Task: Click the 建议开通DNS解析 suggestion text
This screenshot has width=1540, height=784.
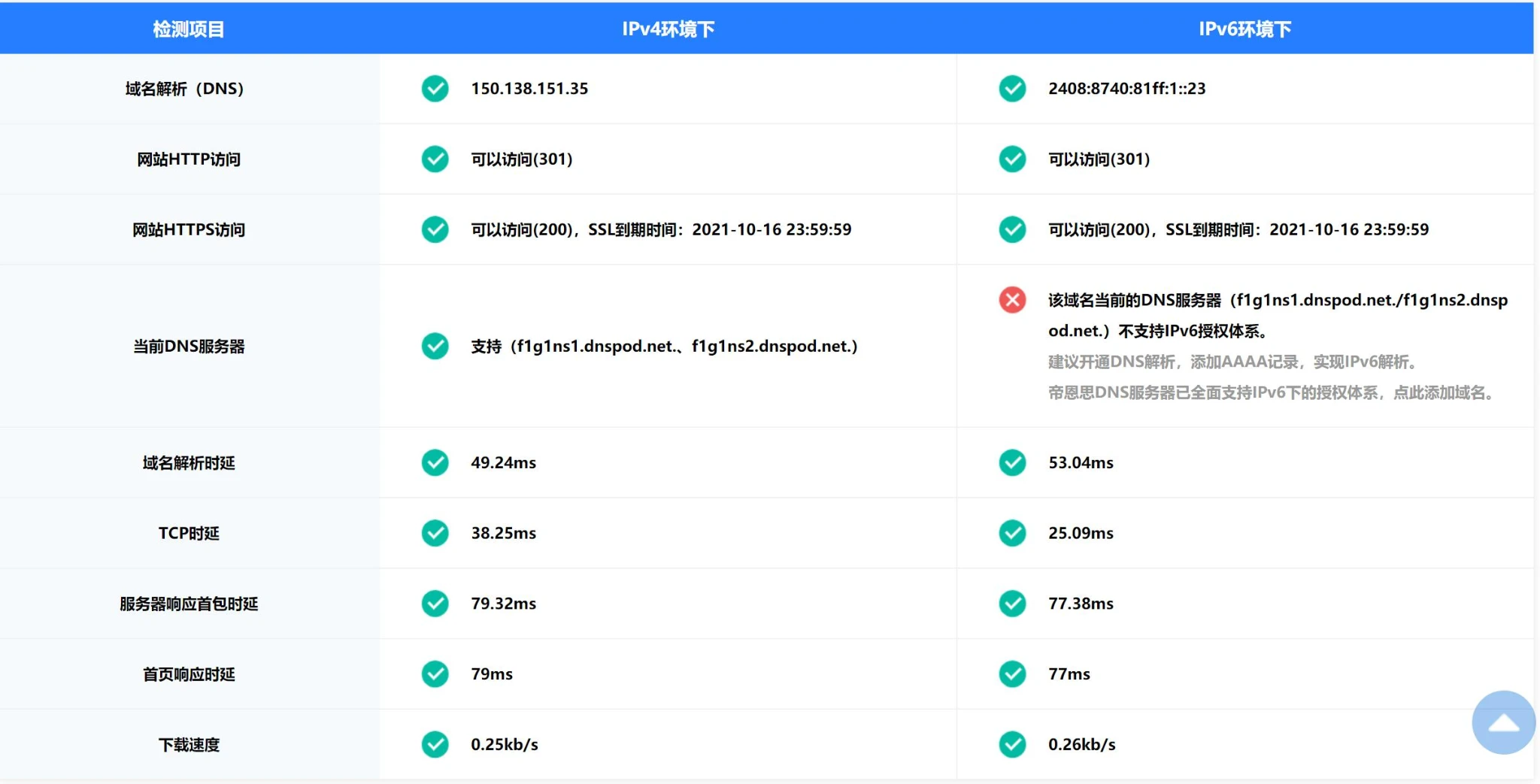Action: click(1232, 362)
